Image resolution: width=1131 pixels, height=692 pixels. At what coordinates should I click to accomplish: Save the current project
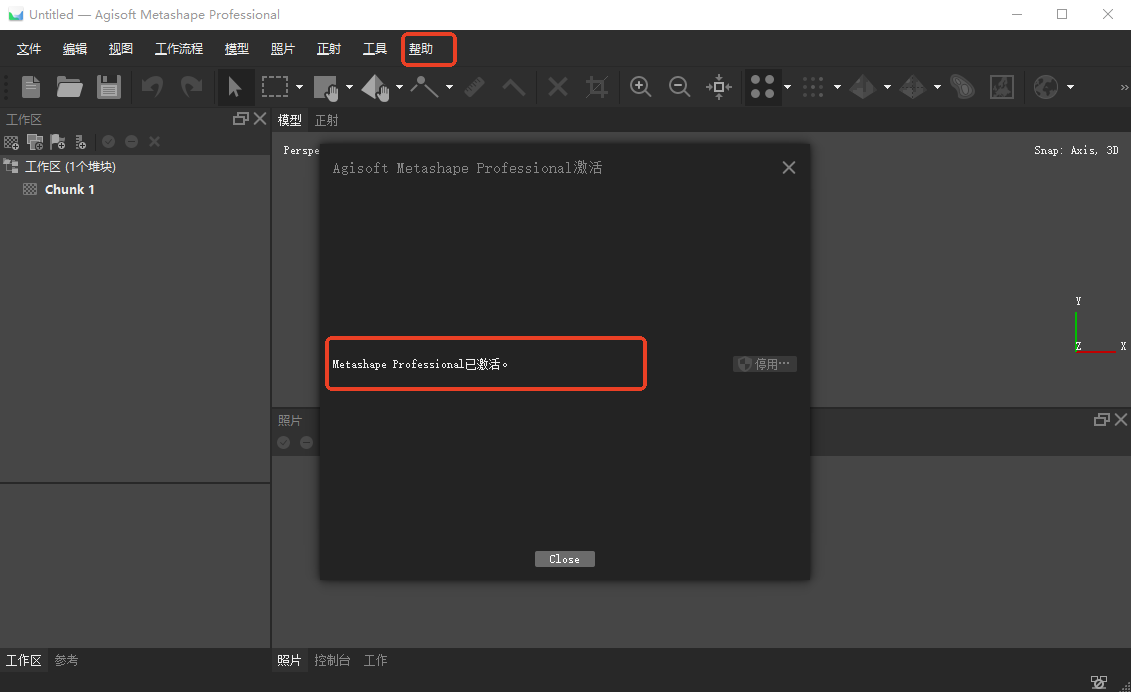tap(109, 87)
